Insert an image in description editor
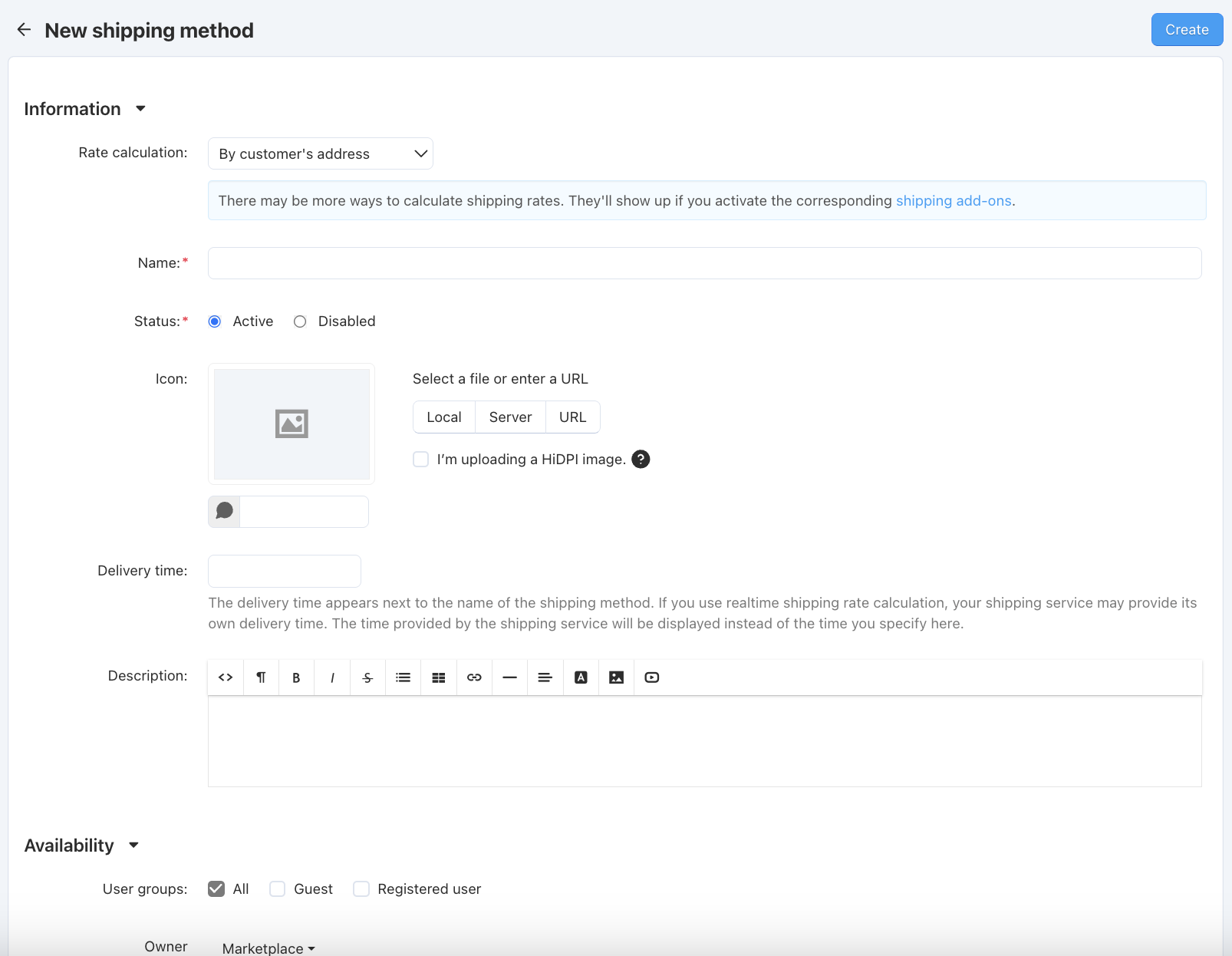 pyautogui.click(x=616, y=677)
